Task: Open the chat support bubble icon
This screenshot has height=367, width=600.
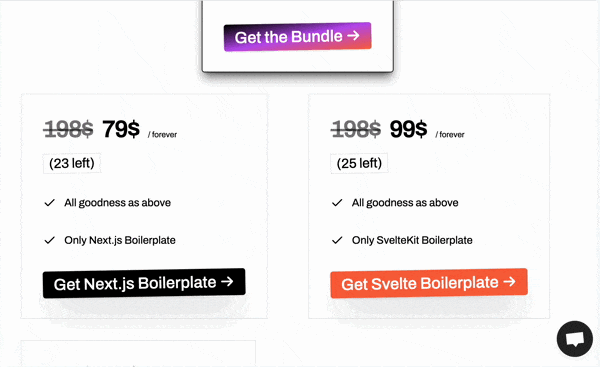Action: (575, 339)
